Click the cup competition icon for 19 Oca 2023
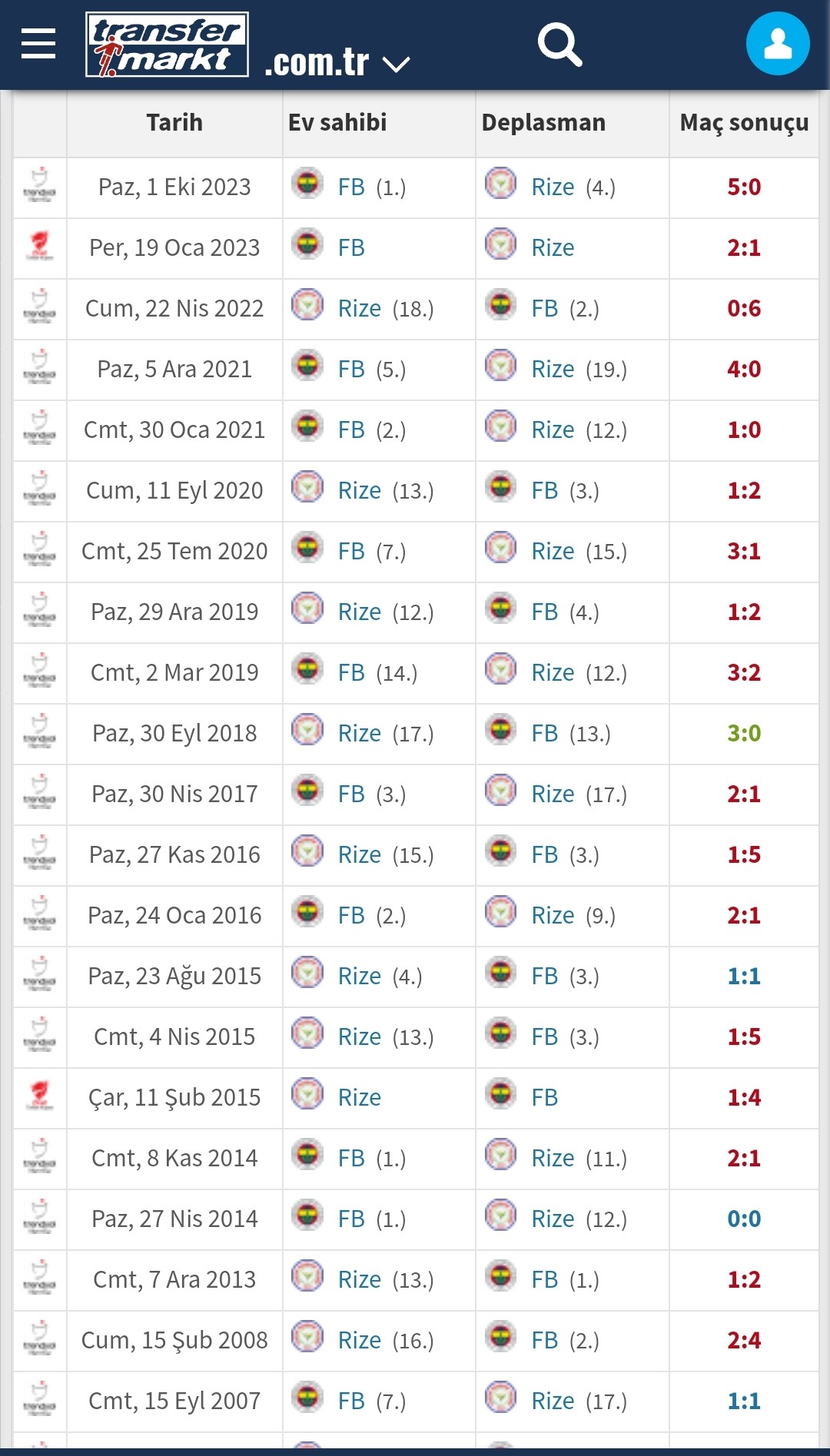830x1456 pixels. (x=40, y=247)
